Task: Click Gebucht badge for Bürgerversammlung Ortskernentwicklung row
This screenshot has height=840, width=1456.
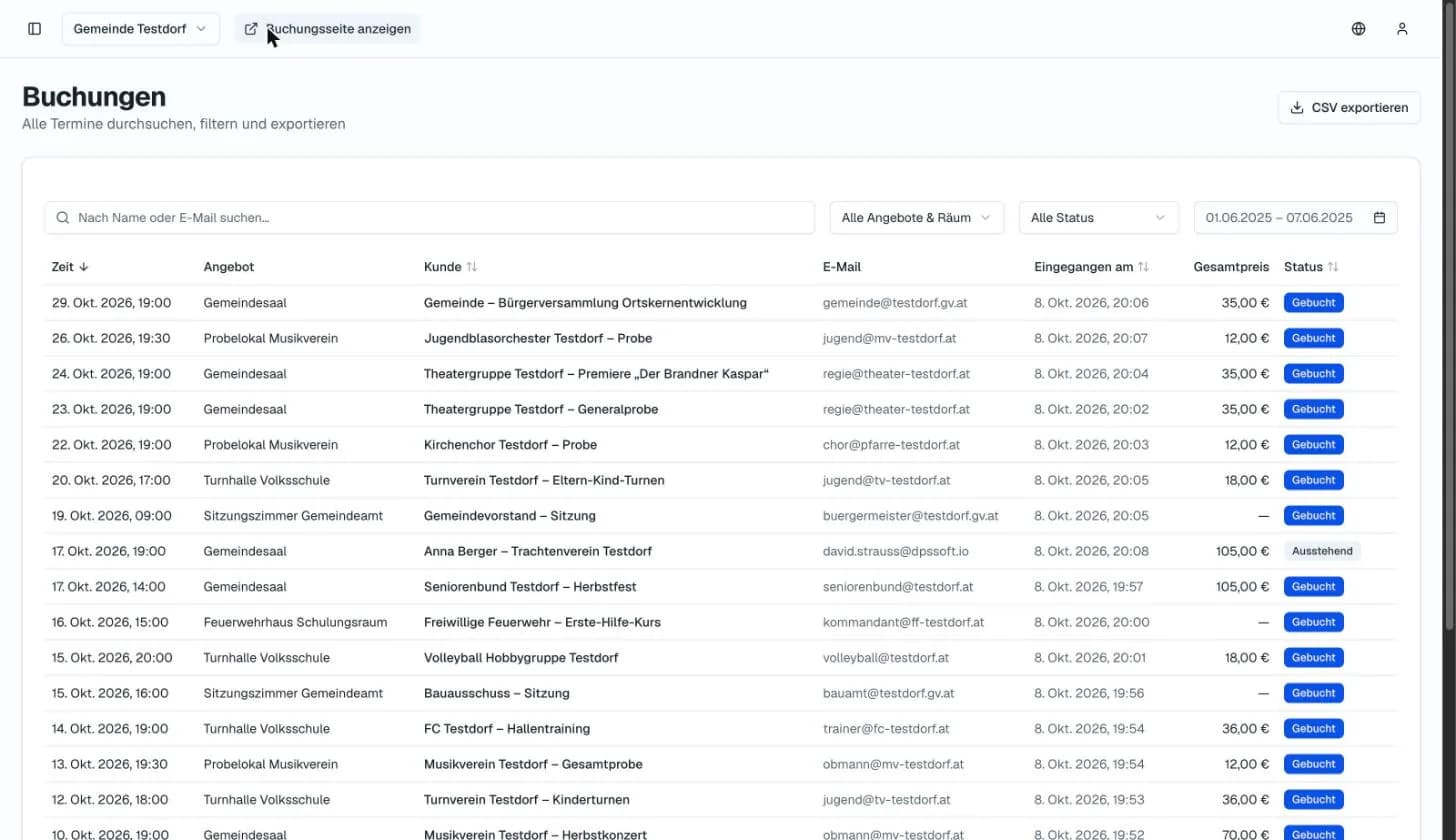Action: point(1313,303)
